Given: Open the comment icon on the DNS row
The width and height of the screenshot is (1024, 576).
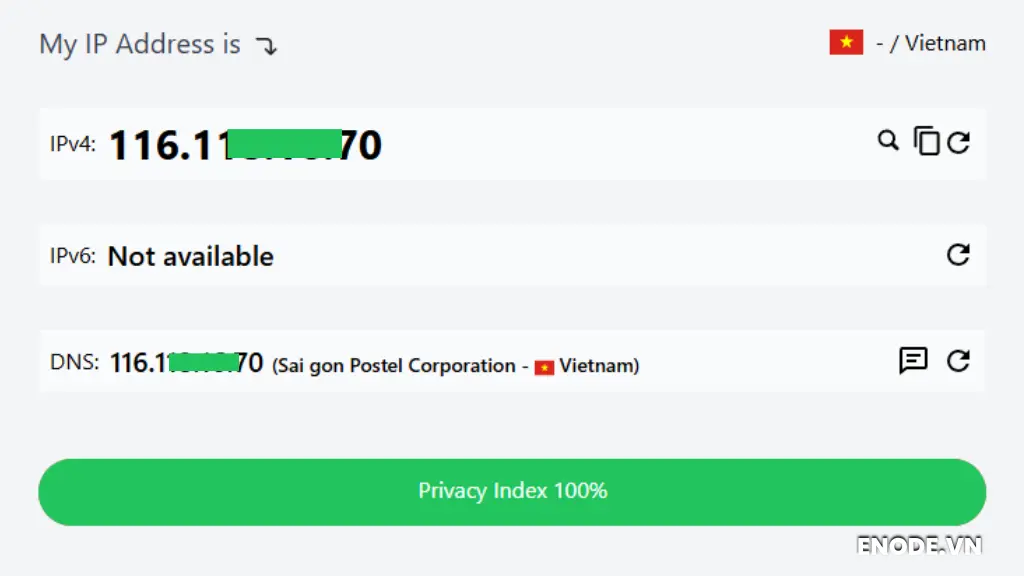Looking at the screenshot, I should (x=914, y=362).
